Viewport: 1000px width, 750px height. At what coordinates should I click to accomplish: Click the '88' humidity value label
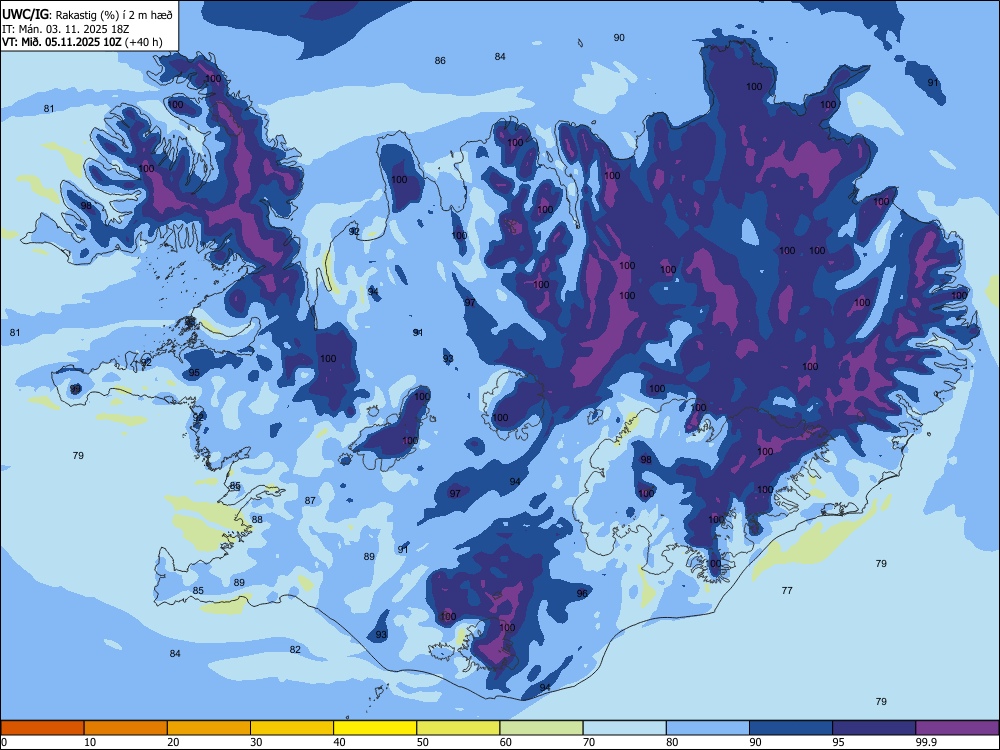257,520
